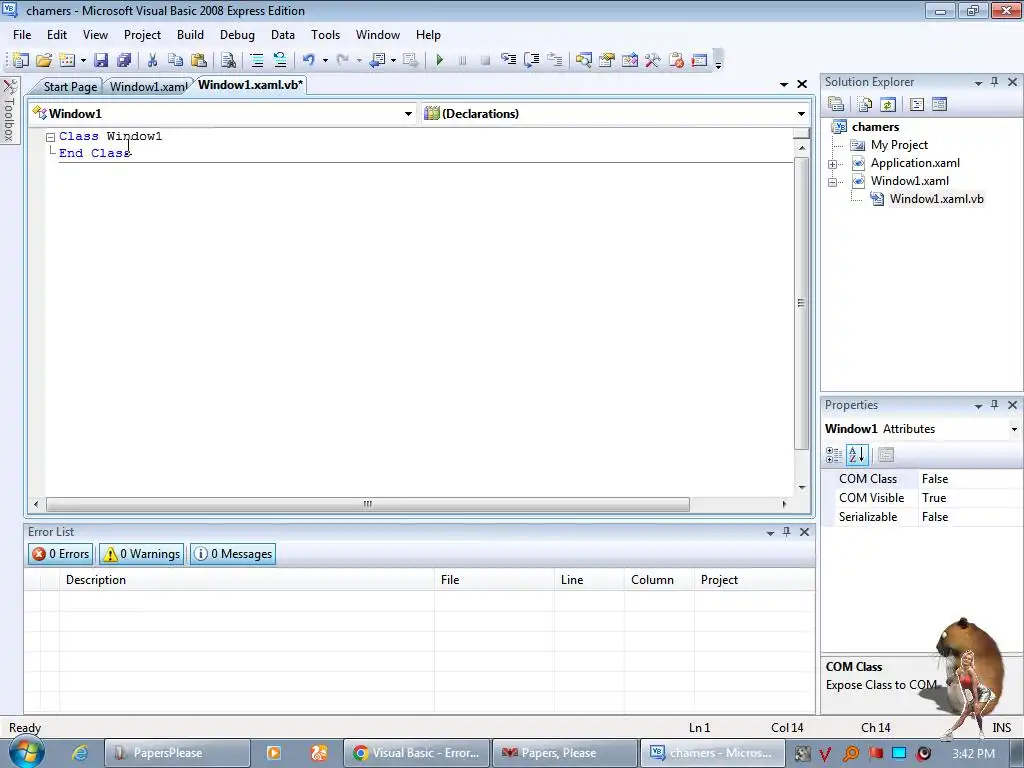Open the Undo history dropdown arrow

pos(325,61)
